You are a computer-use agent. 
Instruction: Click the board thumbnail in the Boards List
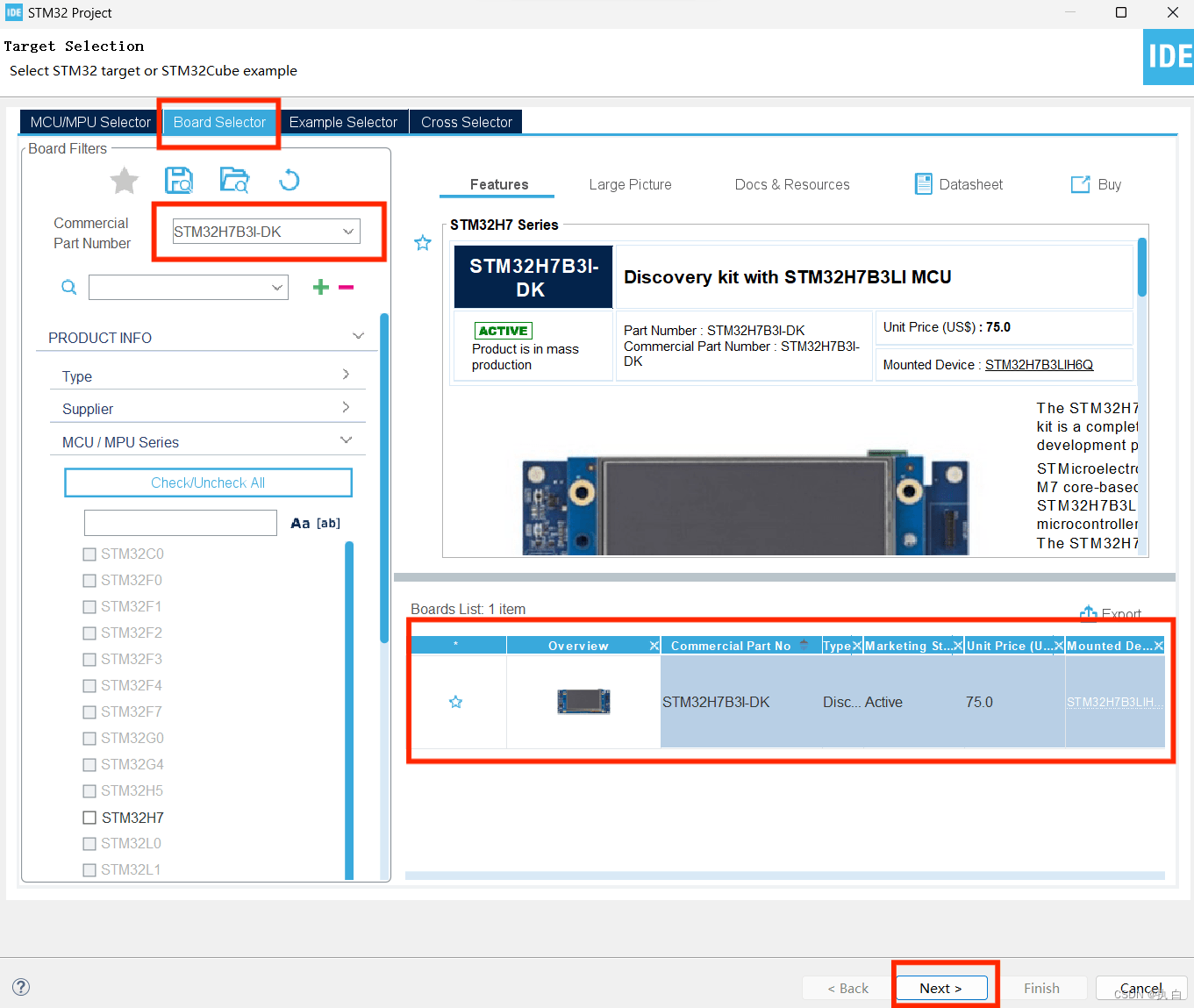[583, 701]
